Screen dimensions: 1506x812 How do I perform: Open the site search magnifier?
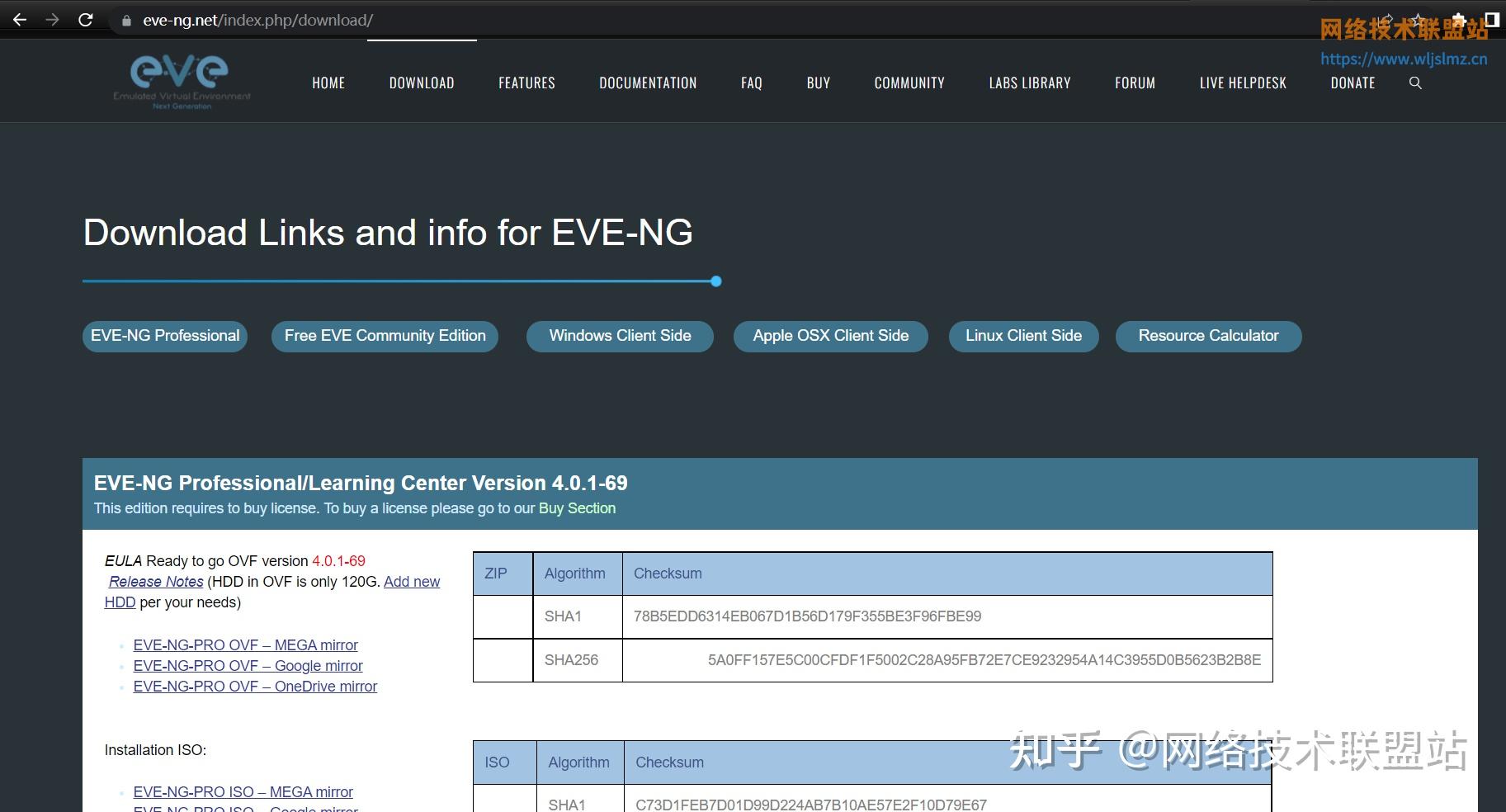[x=1415, y=83]
